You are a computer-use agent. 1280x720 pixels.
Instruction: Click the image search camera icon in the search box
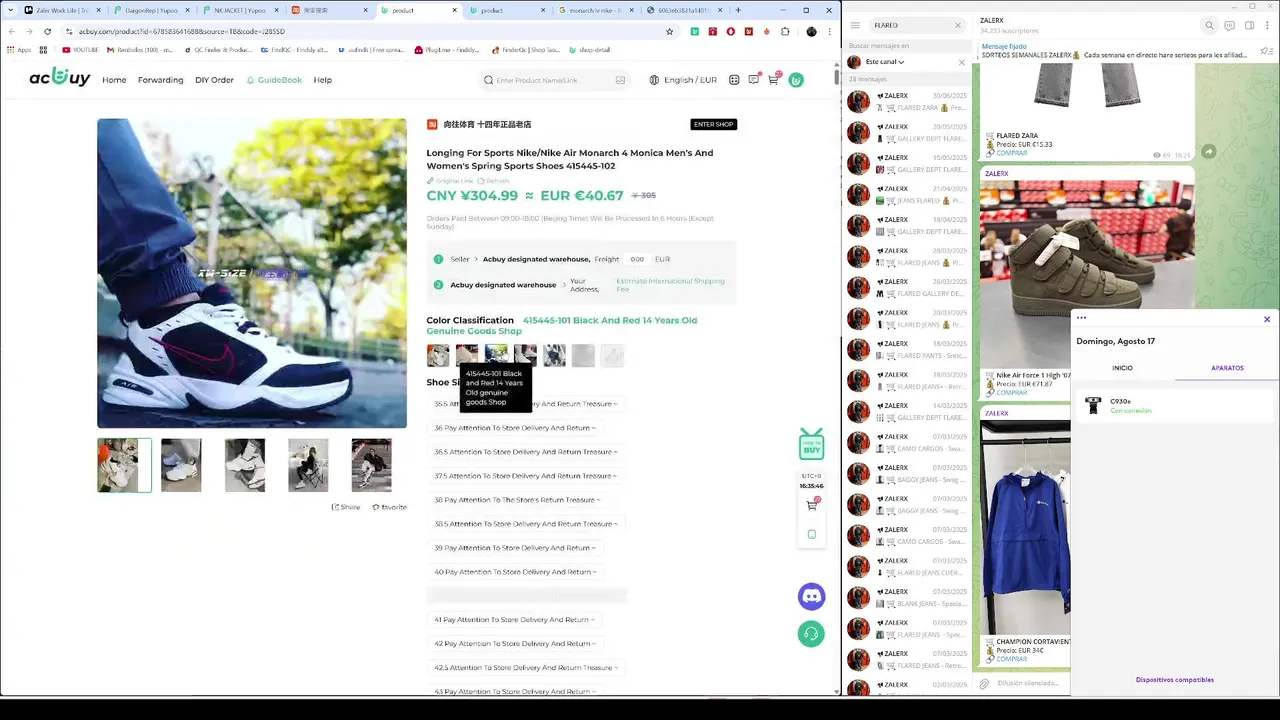coord(620,80)
